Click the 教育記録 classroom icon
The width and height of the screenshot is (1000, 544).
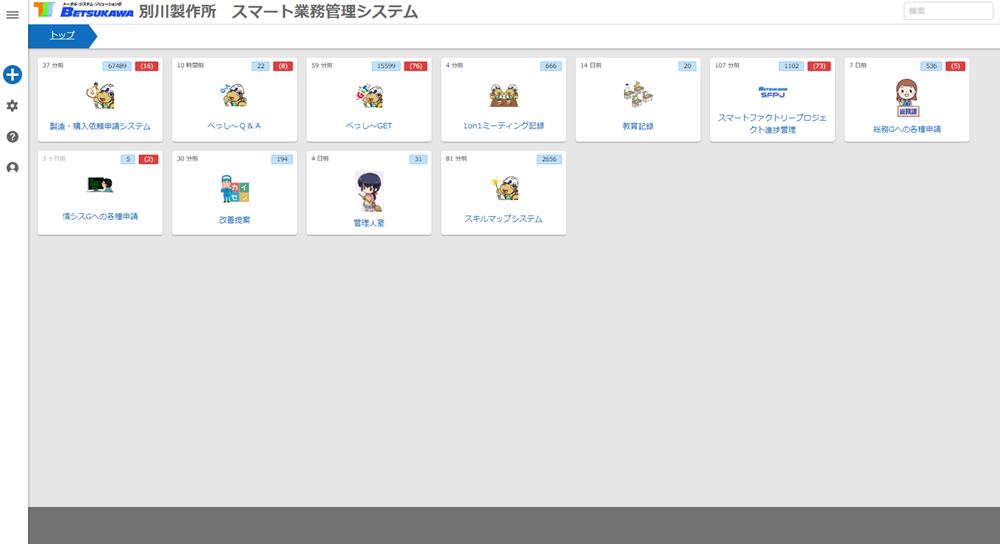pyautogui.click(x=637, y=95)
